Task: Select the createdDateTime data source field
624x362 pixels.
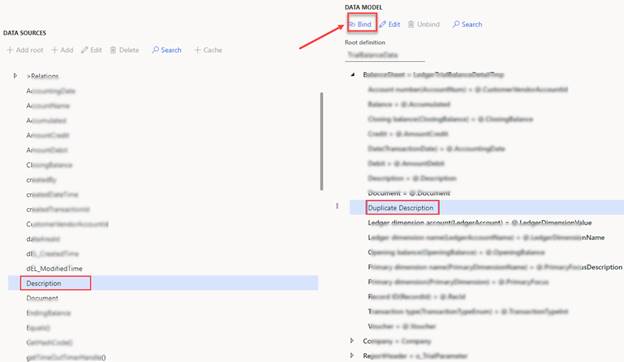Action: 52,195
